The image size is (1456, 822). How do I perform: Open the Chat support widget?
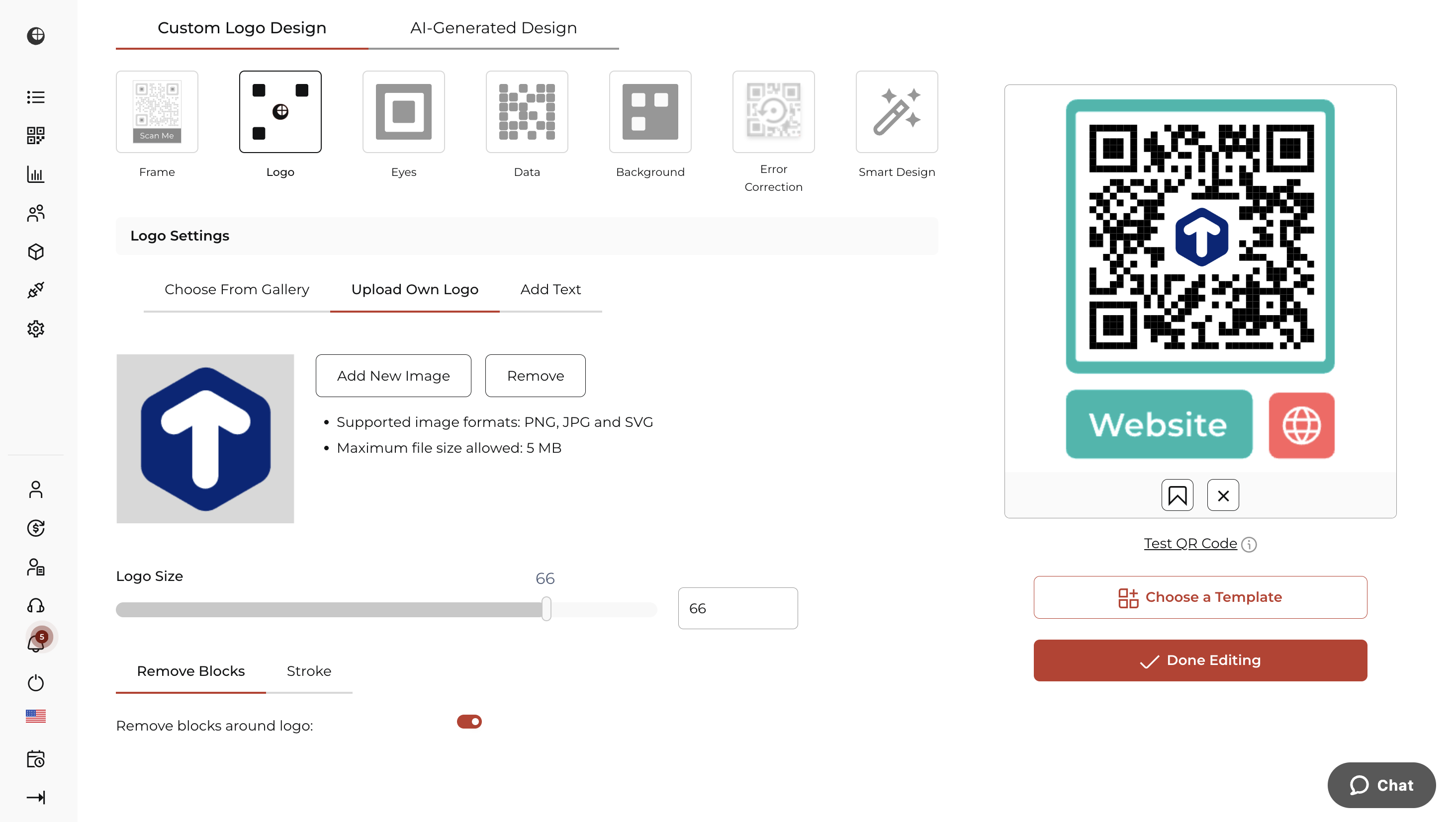[1381, 785]
